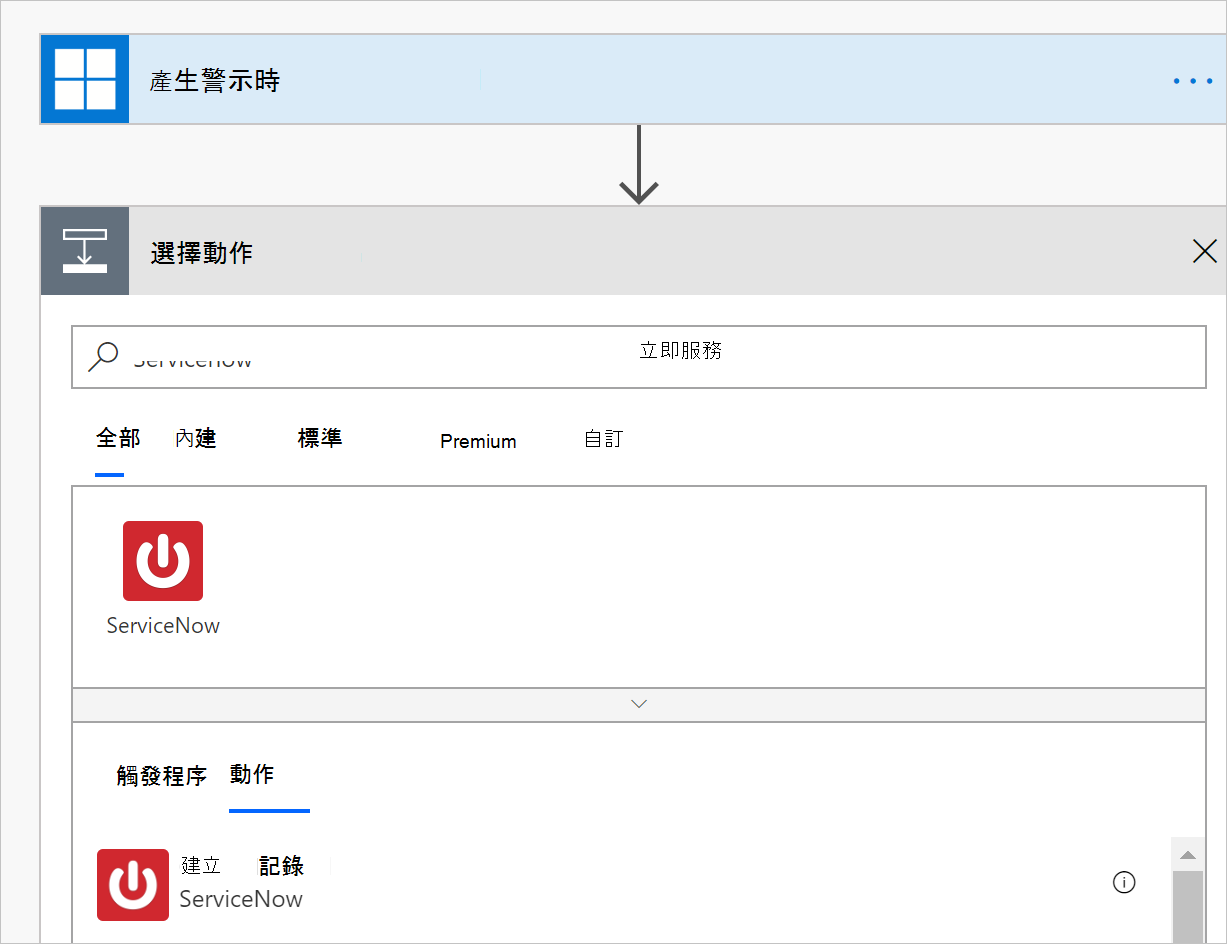1227x944 pixels.
Task: Open the info icon next to 建立記錄
Action: tap(1124, 882)
